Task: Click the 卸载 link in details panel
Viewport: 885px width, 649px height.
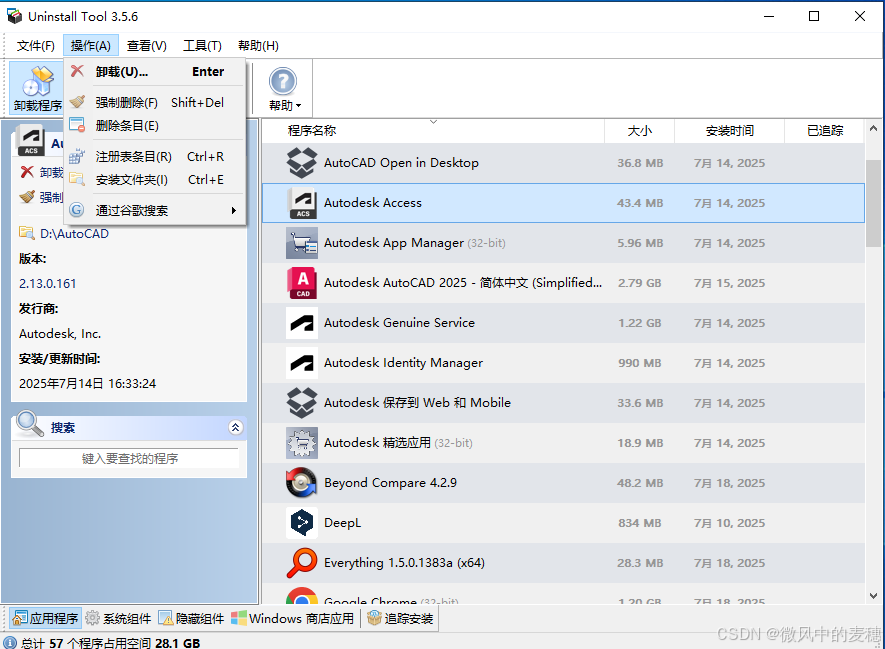Action: pos(51,172)
